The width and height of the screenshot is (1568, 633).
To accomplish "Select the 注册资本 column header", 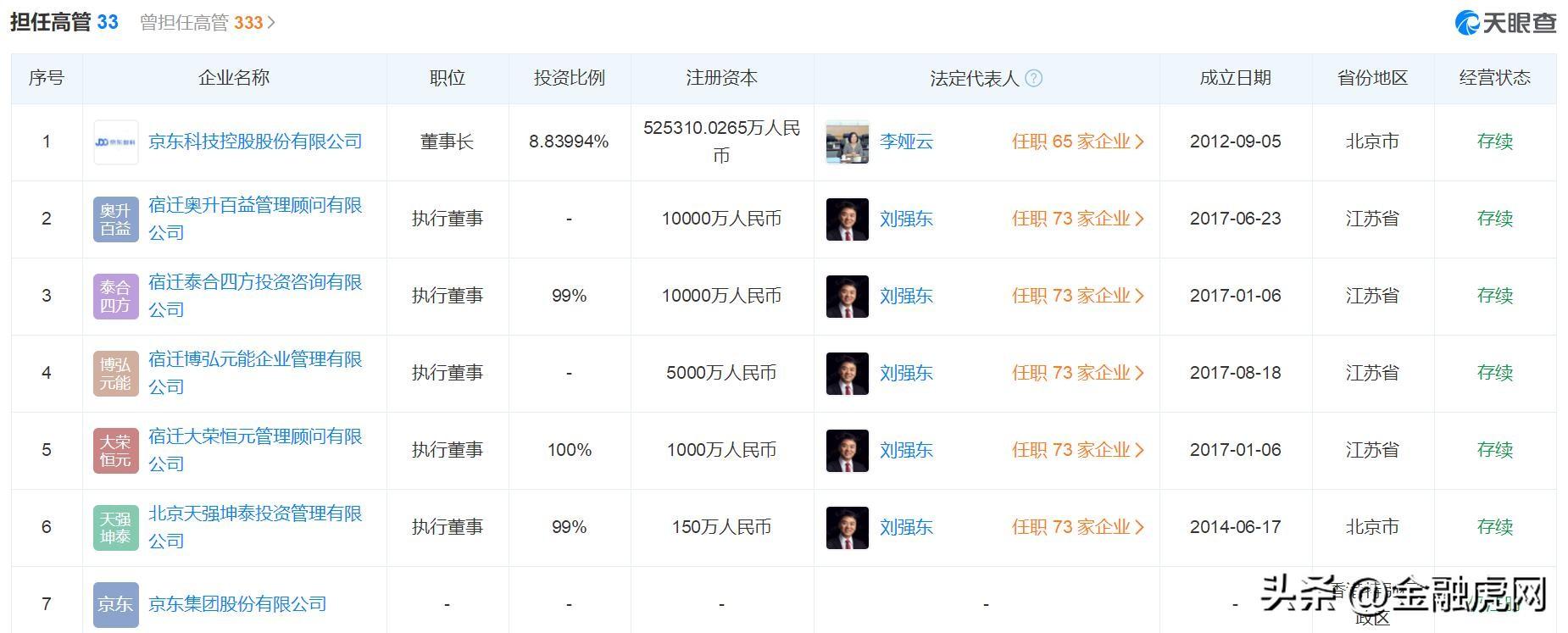I will [722, 78].
